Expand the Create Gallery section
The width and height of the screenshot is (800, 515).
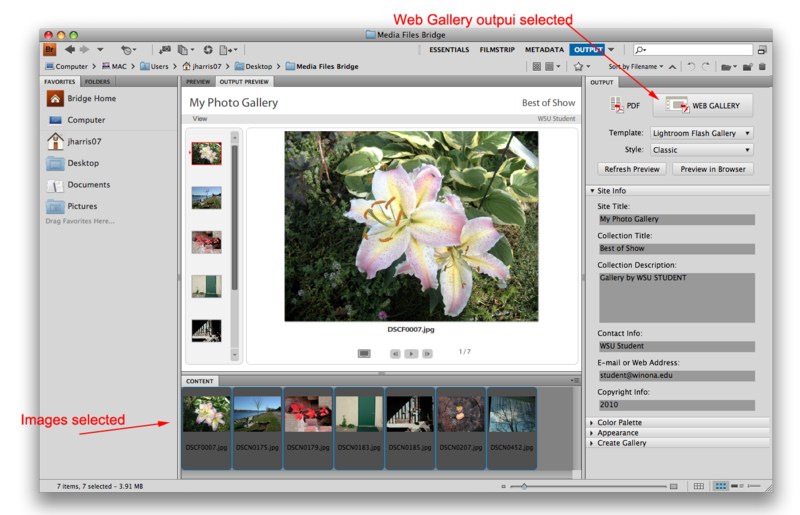click(621, 443)
